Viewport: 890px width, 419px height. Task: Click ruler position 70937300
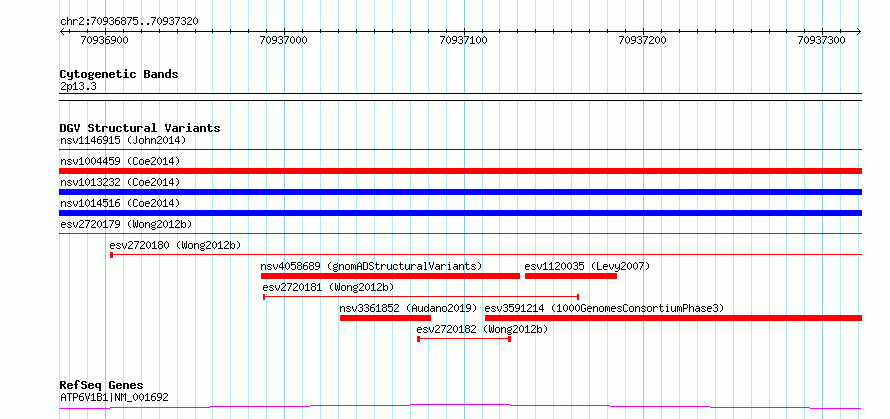coord(822,40)
